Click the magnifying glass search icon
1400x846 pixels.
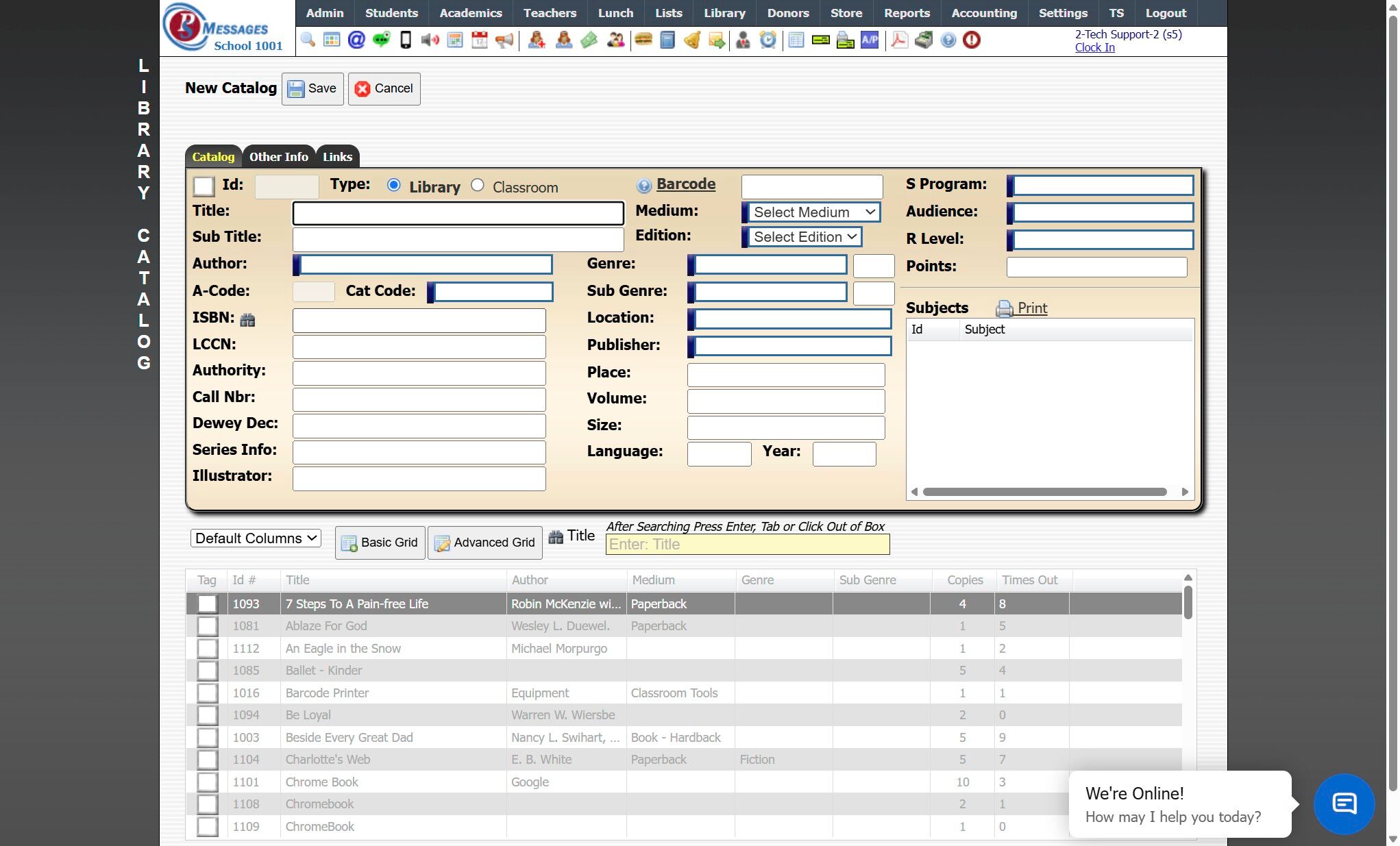coord(308,40)
